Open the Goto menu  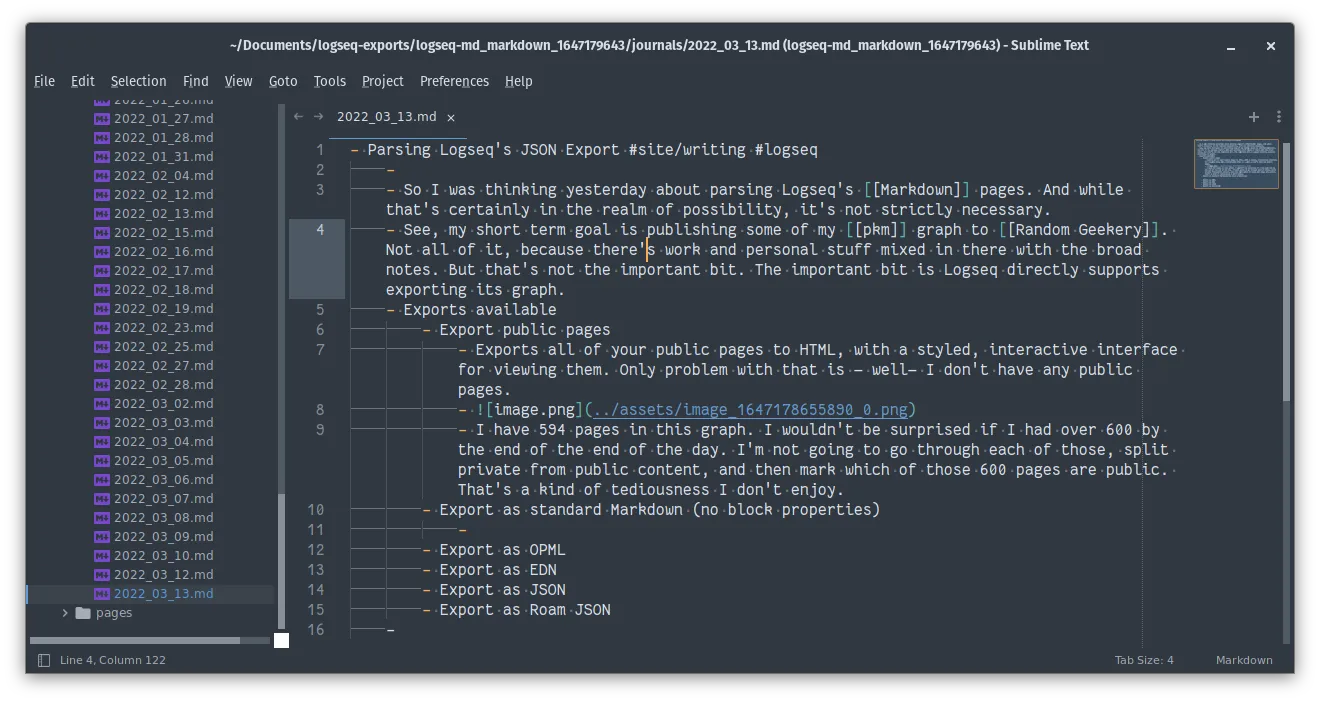pyautogui.click(x=283, y=81)
